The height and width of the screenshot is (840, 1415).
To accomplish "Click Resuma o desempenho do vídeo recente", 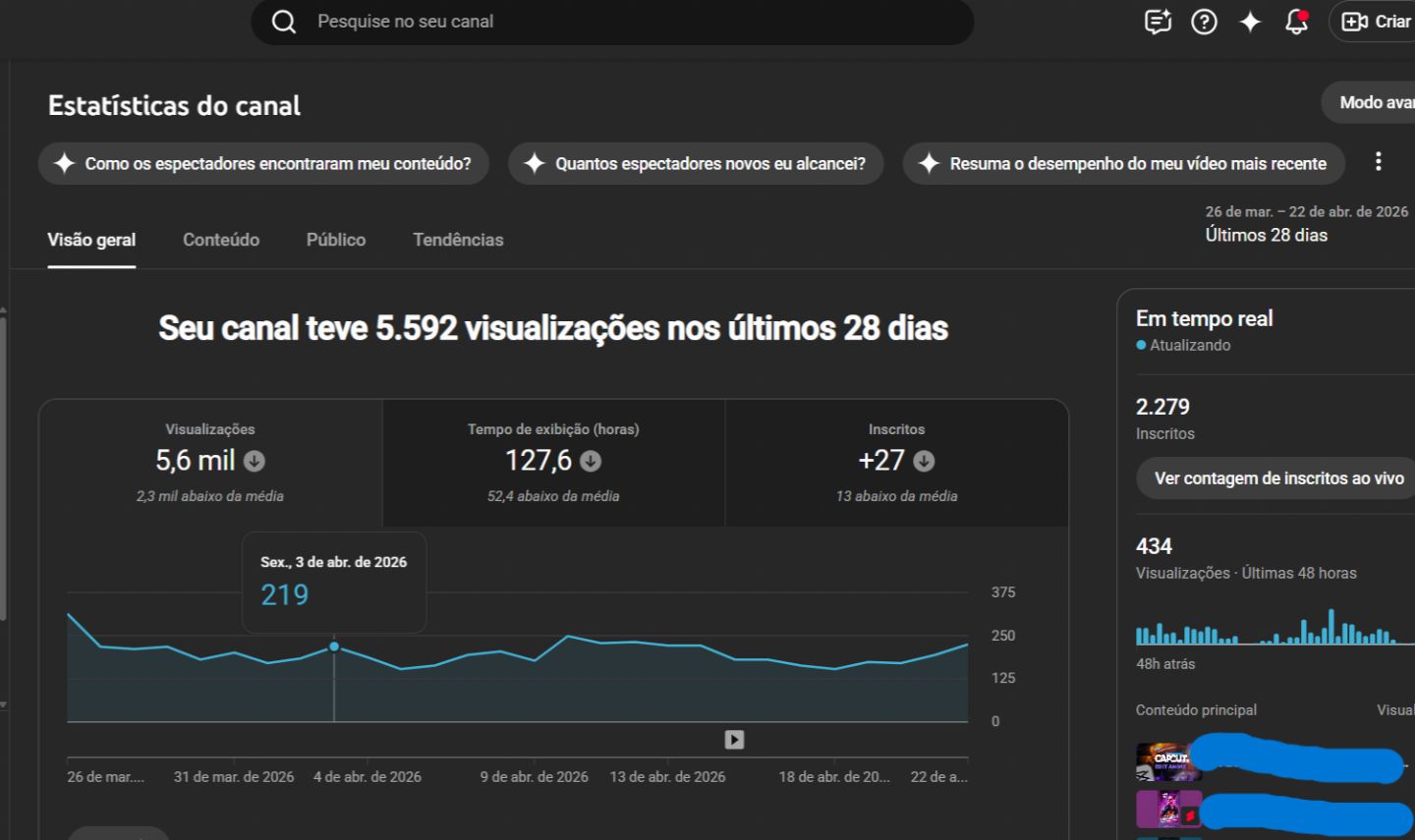I will click(1123, 163).
